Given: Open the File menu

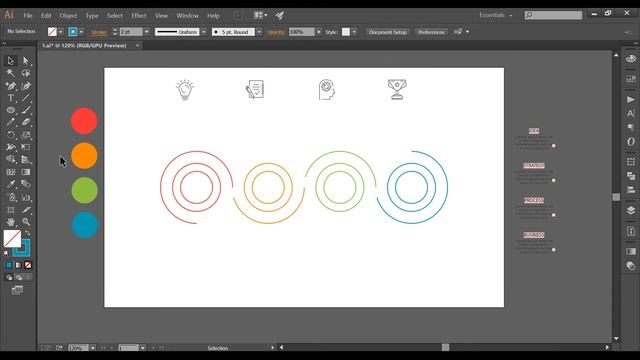Looking at the screenshot, I should point(28,16).
